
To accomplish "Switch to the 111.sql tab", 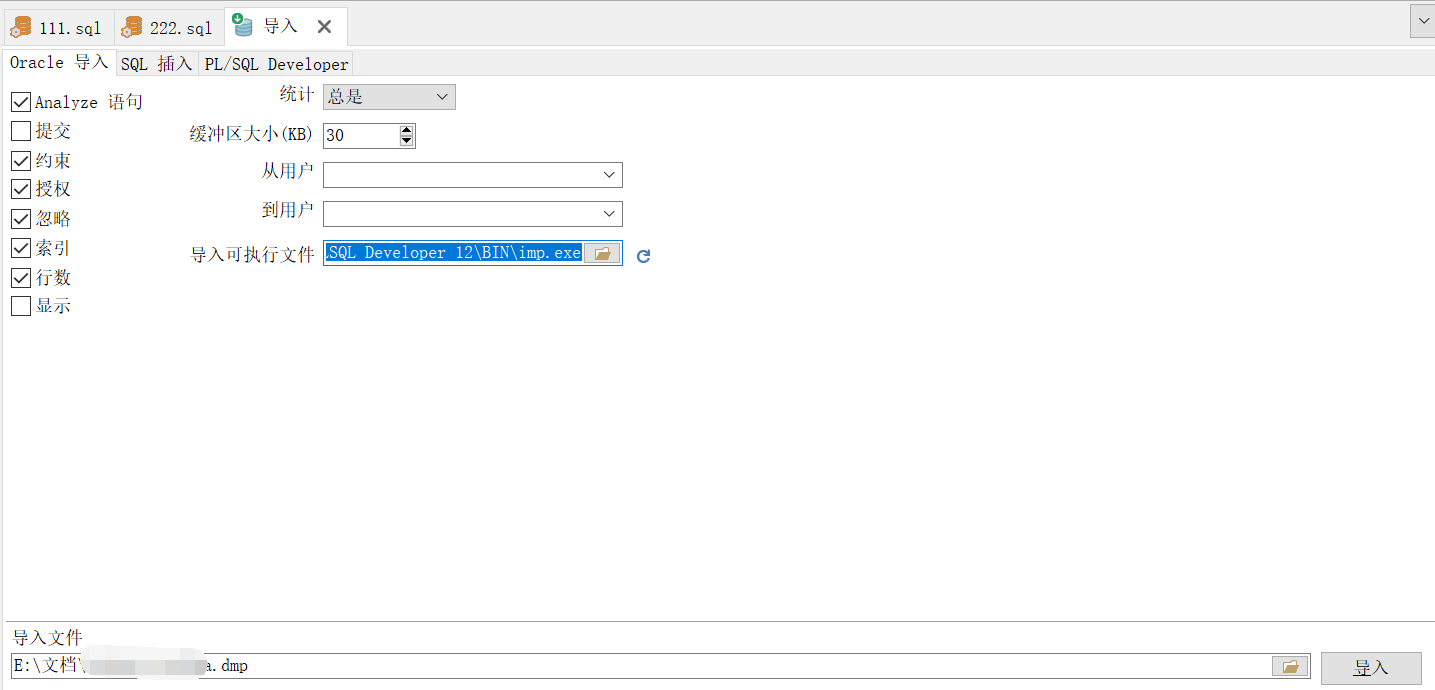I will 58,28.
